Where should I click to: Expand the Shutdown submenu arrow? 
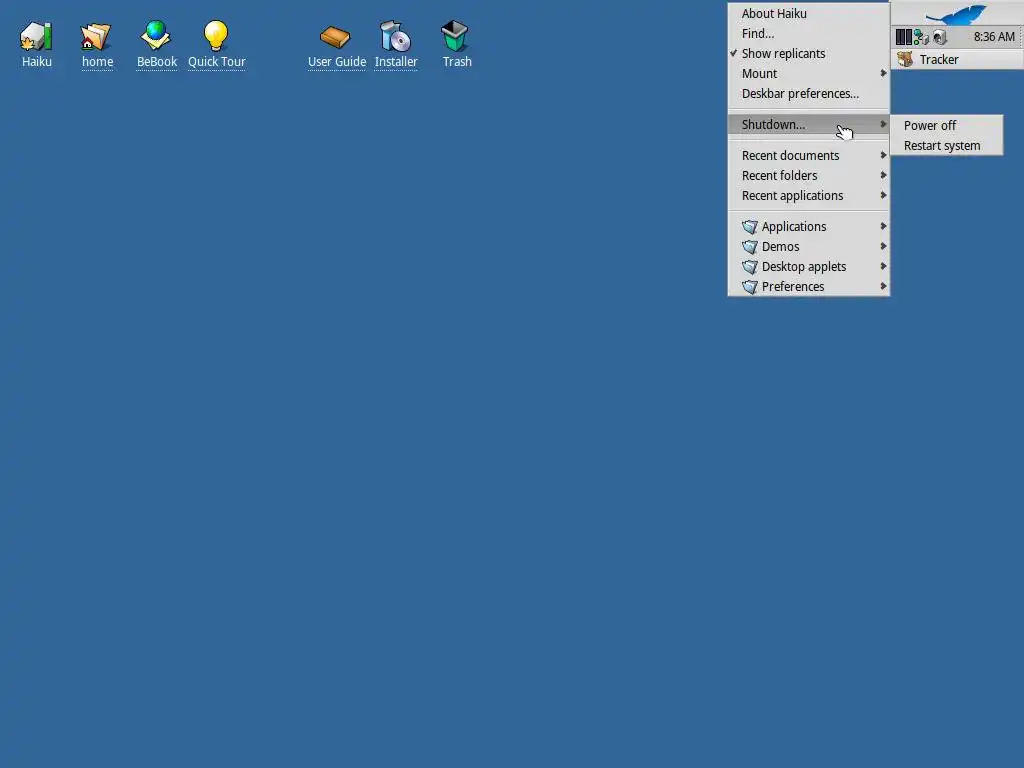(883, 124)
